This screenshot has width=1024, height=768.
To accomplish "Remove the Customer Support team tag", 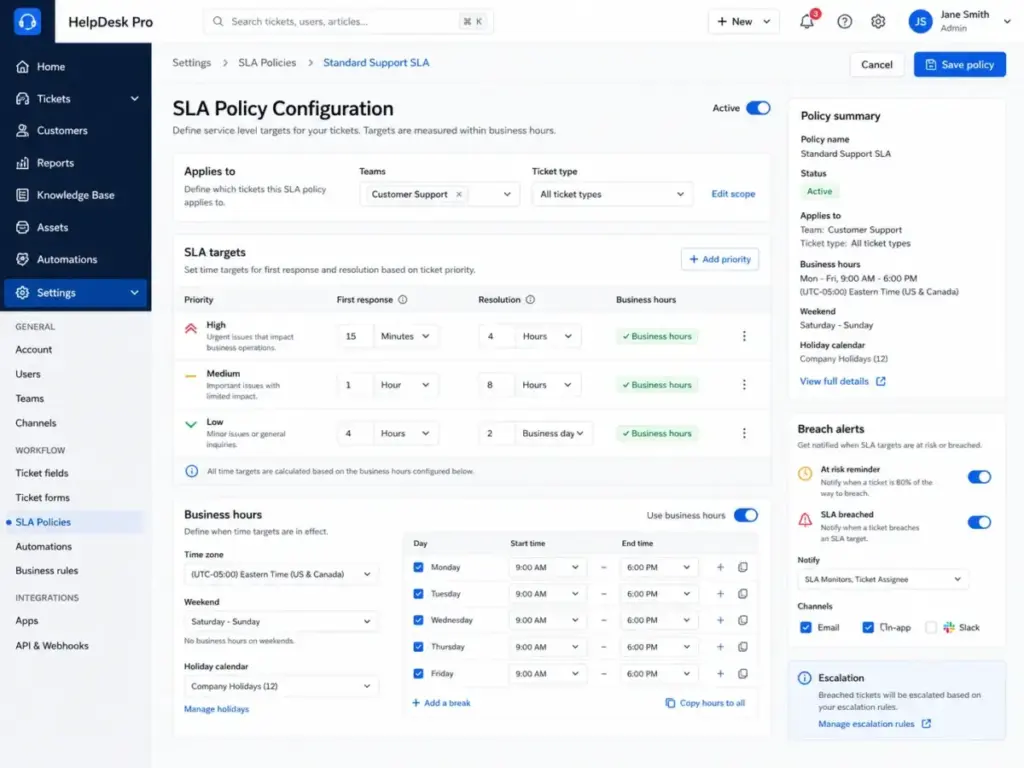I will (459, 194).
